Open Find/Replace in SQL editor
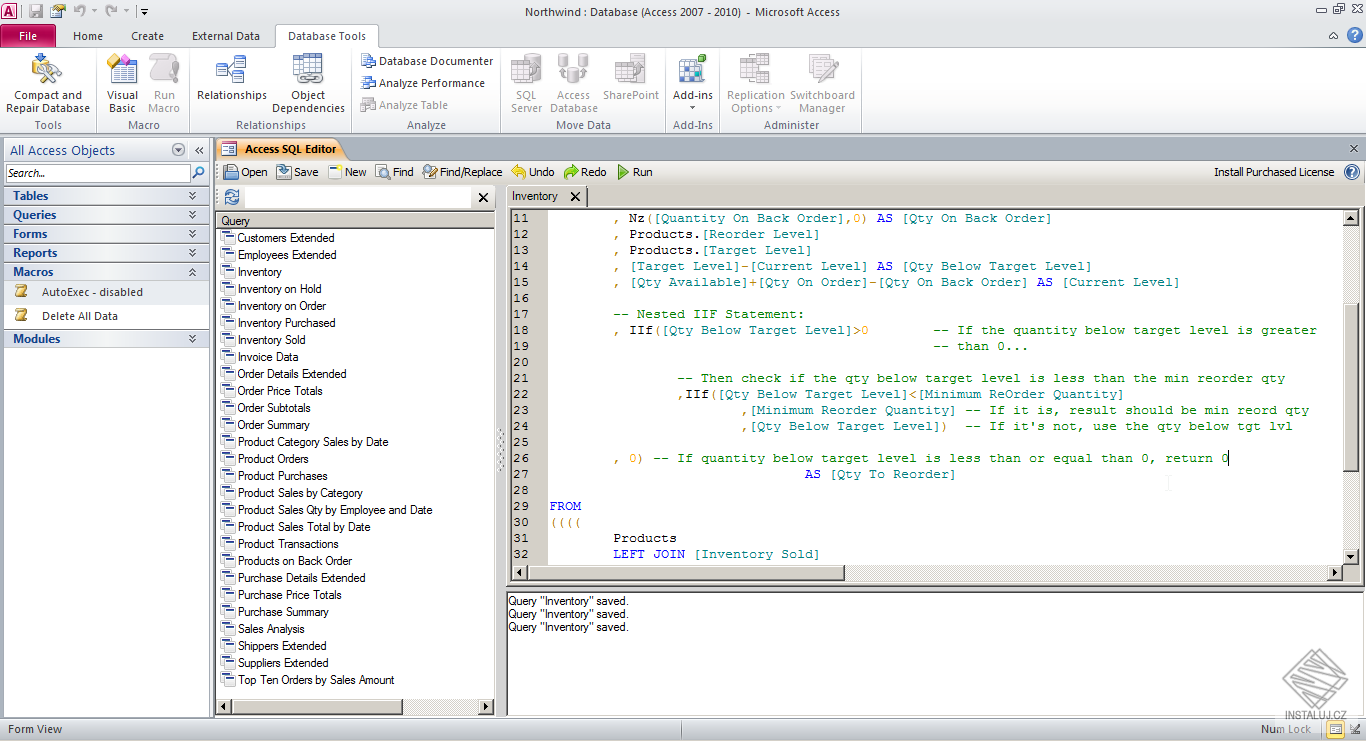 pyautogui.click(x=463, y=172)
